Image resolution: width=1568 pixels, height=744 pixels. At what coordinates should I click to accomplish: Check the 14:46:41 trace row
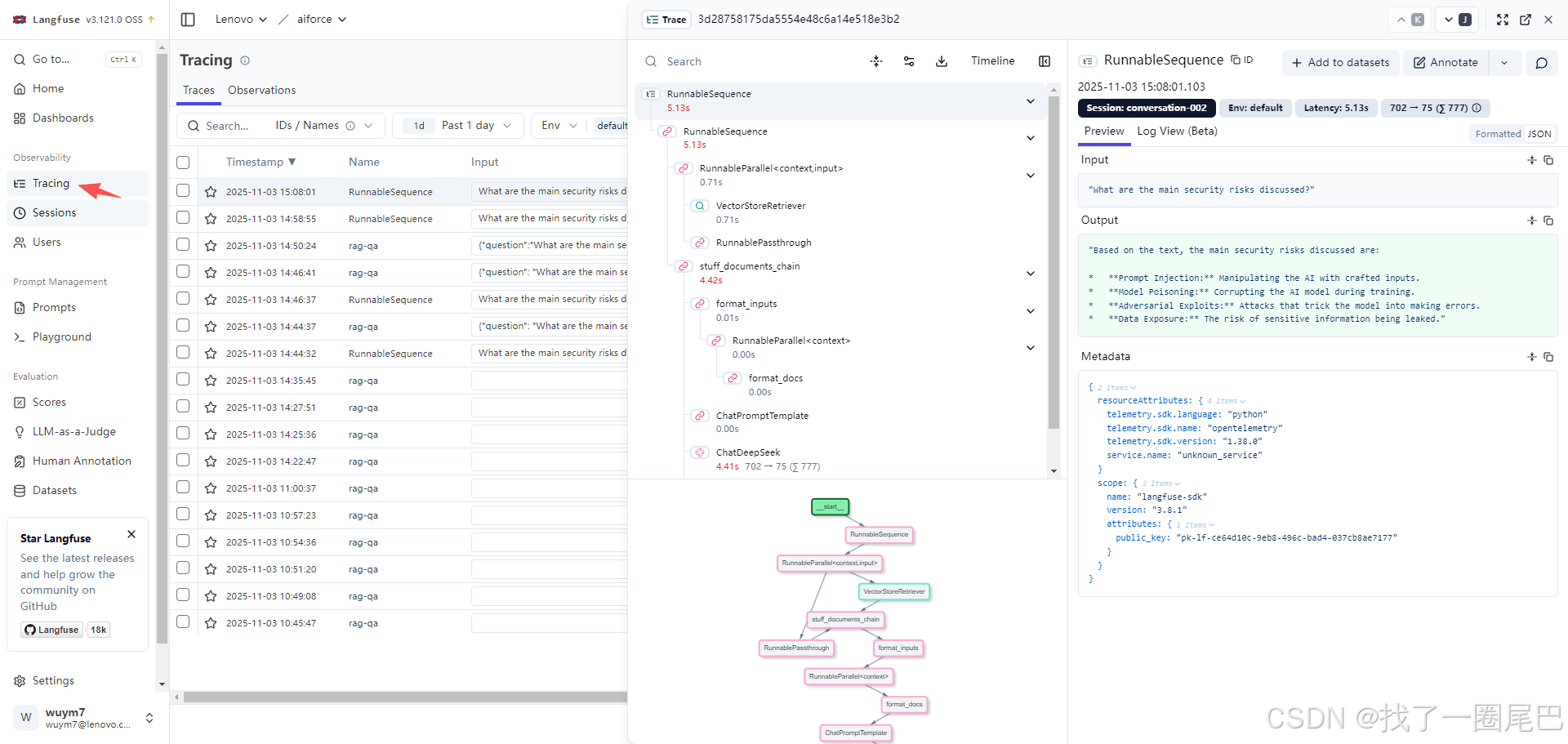[x=183, y=271]
